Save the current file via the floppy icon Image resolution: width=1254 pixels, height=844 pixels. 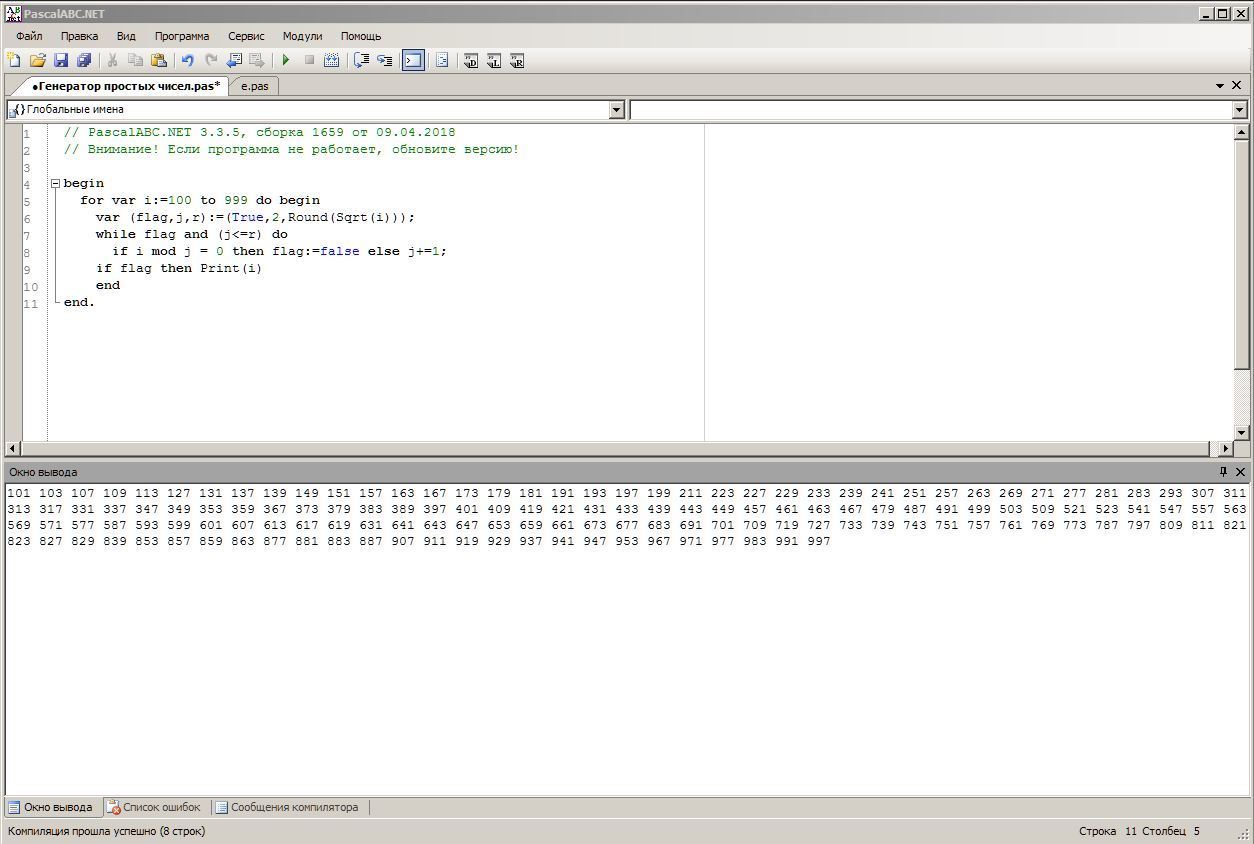click(x=61, y=61)
